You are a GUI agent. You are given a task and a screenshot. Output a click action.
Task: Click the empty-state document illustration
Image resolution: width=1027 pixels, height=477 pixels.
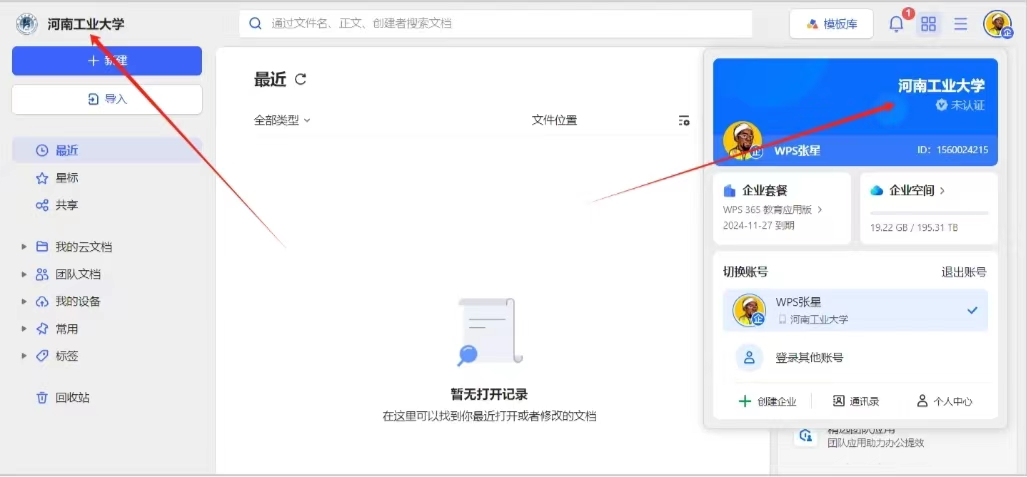coord(490,332)
